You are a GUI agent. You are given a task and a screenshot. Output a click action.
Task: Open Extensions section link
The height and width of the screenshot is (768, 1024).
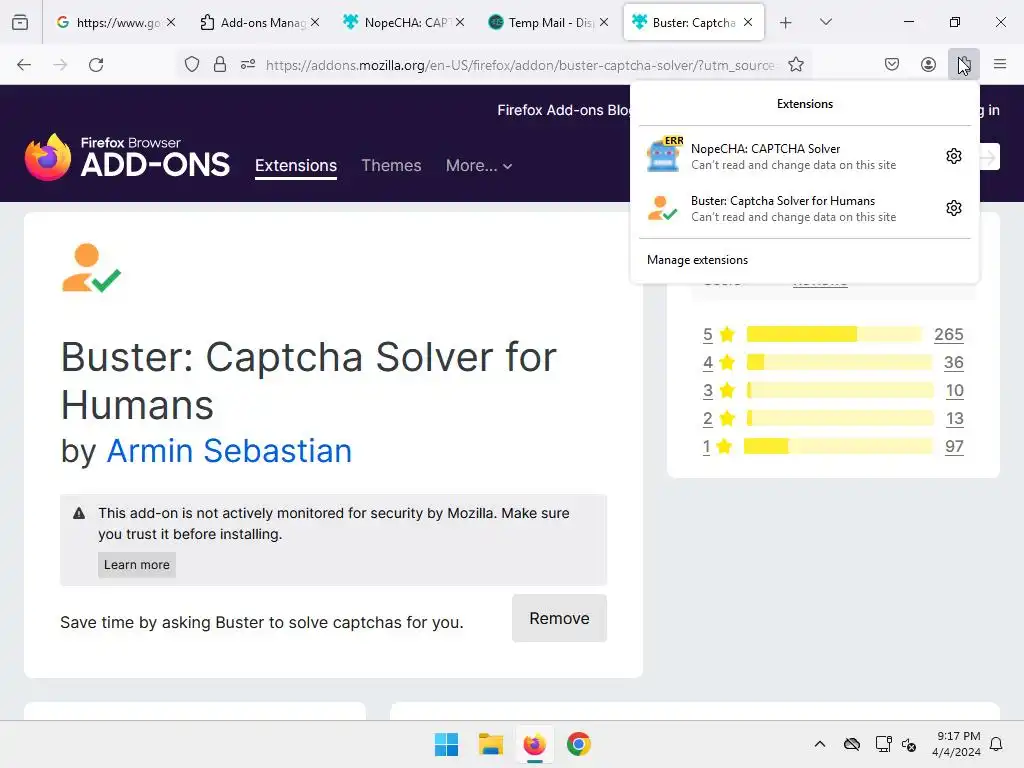pyautogui.click(x=296, y=165)
